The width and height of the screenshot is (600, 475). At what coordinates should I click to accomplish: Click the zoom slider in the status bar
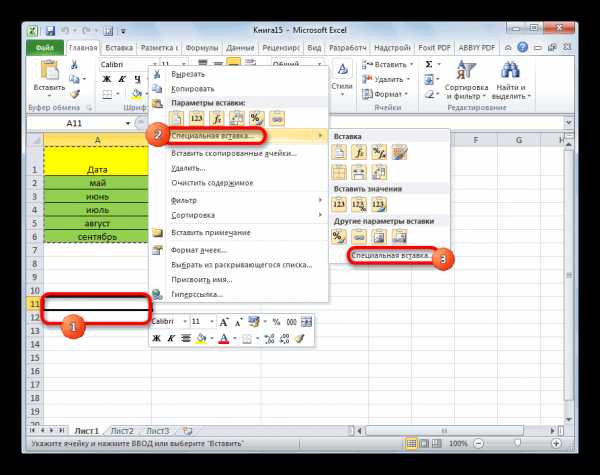click(517, 444)
